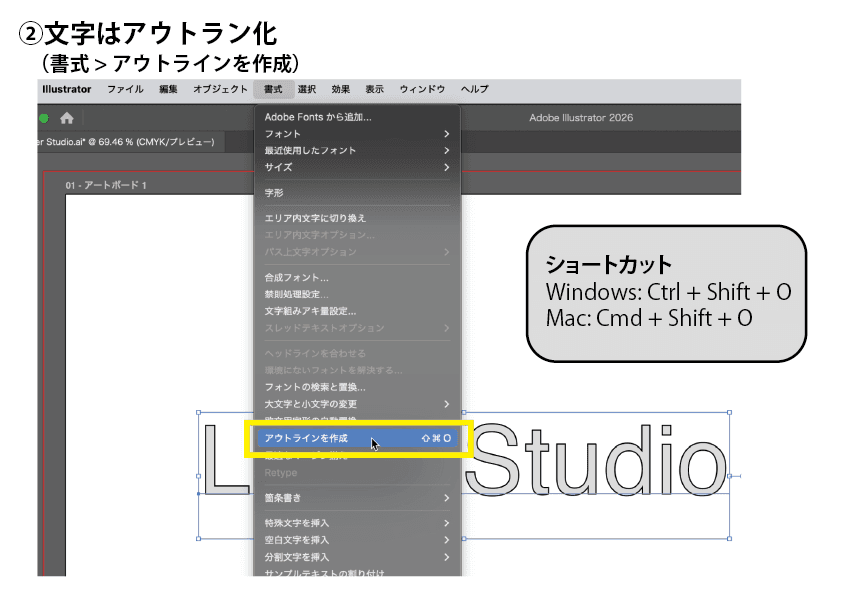Click the outlined Studio text on canvas

[595, 460]
